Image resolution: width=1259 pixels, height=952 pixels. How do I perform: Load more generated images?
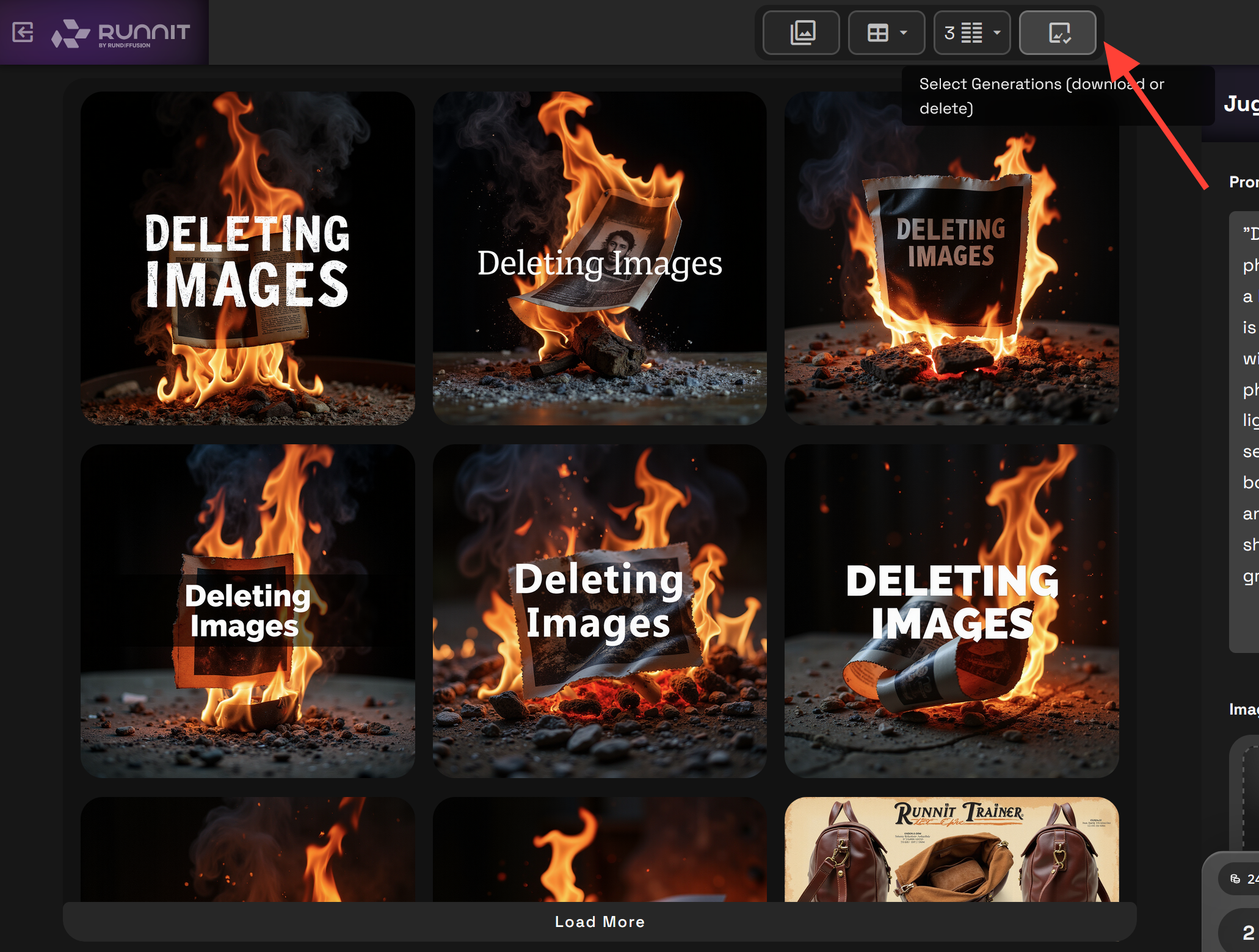pyautogui.click(x=600, y=921)
